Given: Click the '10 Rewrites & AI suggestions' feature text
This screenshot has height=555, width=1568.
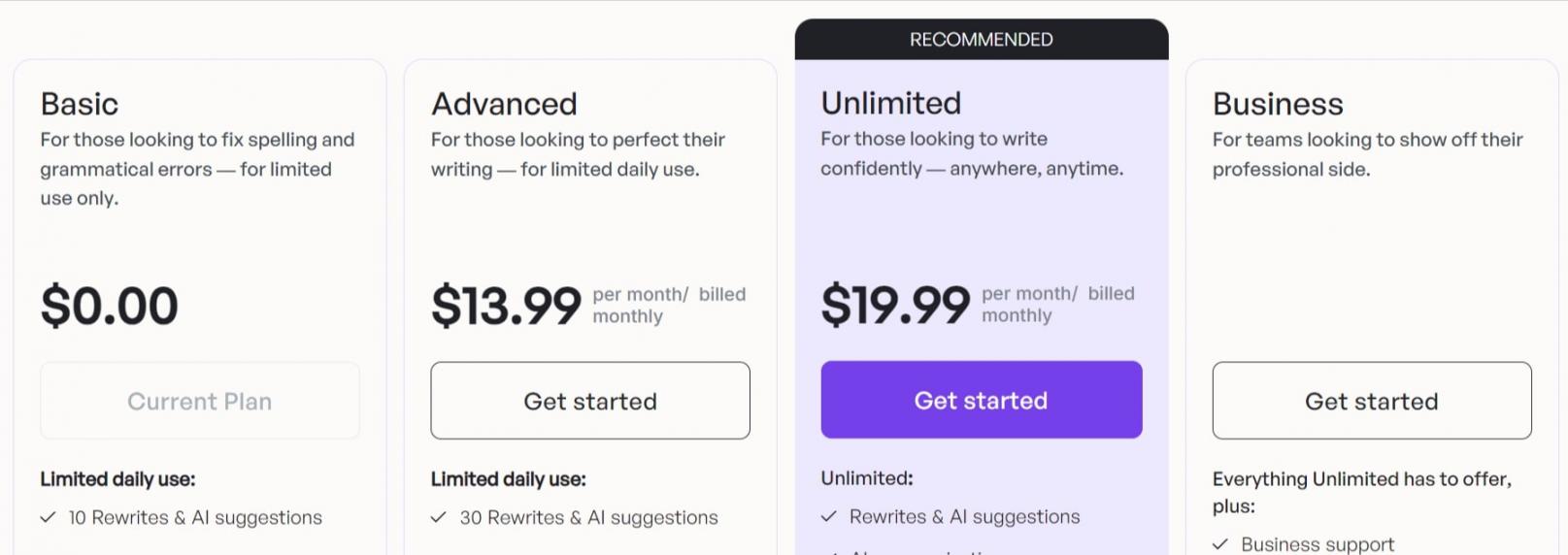Looking at the screenshot, I should coord(195,518).
